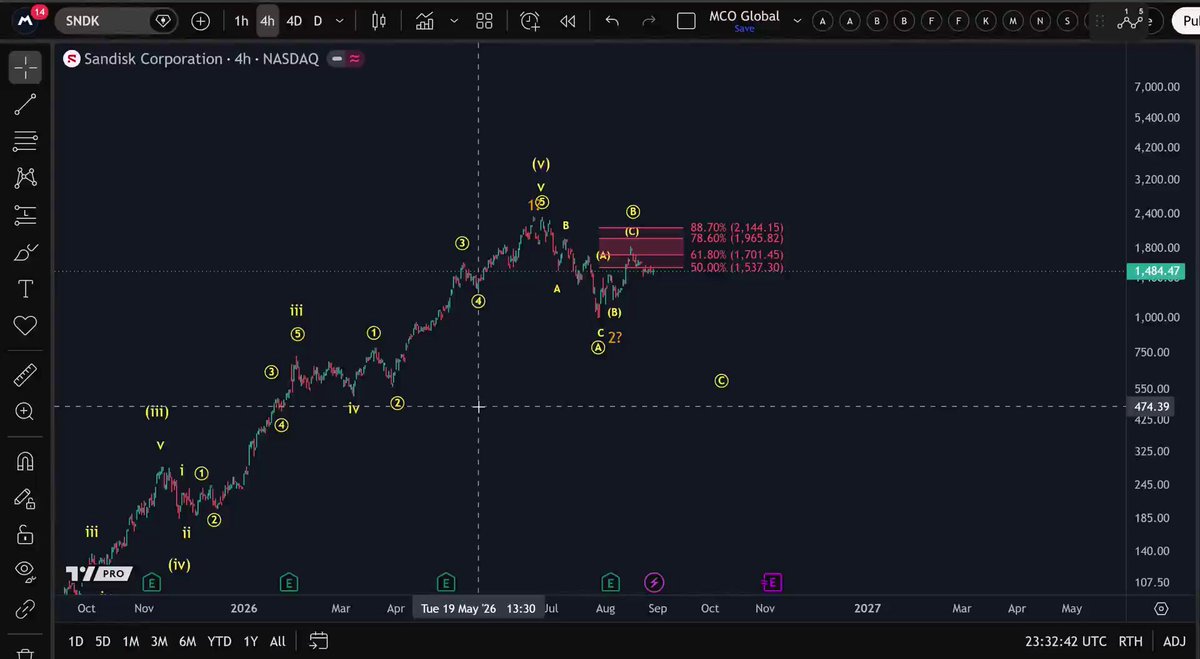Switch to the 1h interval
The height and width of the screenshot is (659, 1200).
click(x=241, y=21)
